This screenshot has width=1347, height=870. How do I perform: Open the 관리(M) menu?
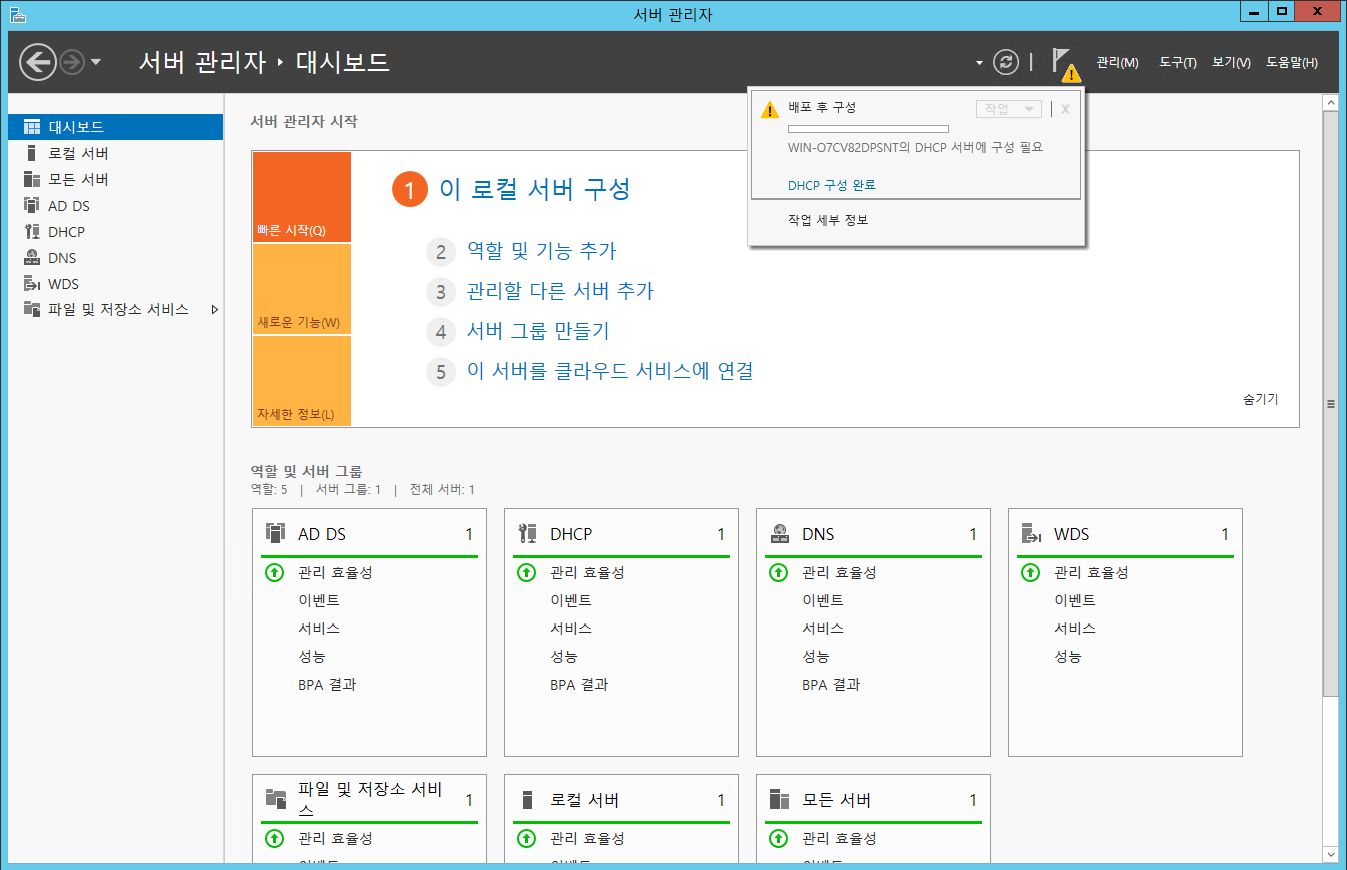[1117, 63]
